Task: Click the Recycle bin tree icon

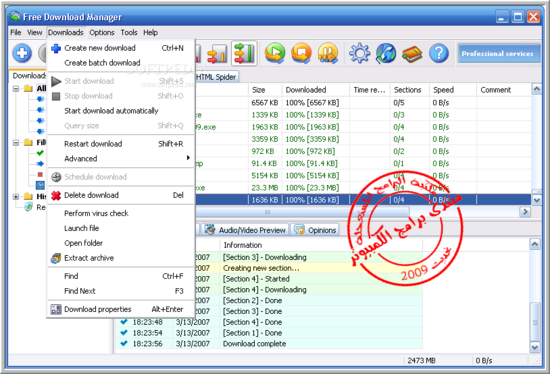Action: (x=28, y=207)
